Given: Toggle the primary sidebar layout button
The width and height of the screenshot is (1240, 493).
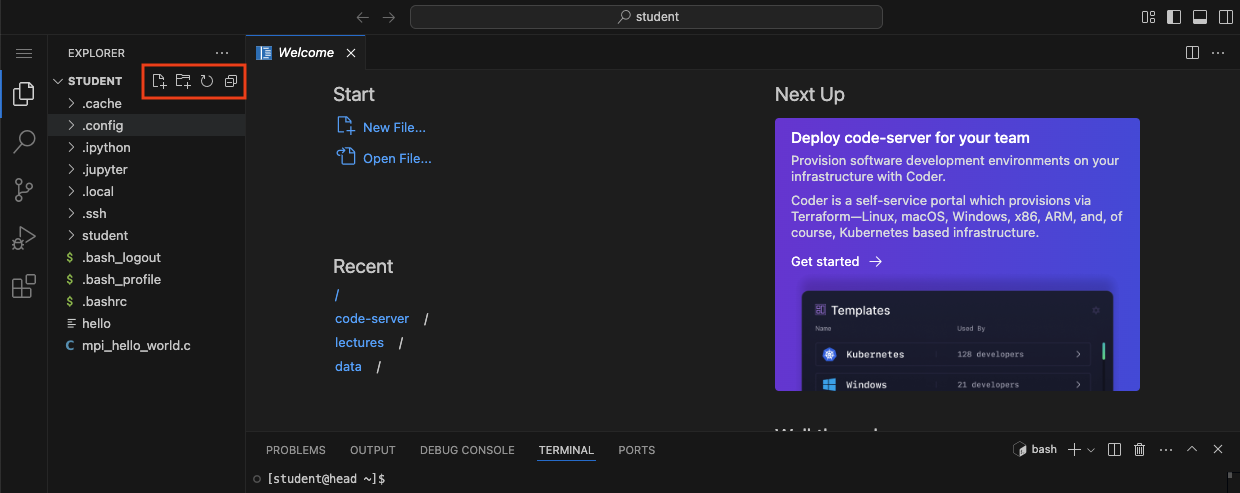Looking at the screenshot, I should (x=1174, y=17).
